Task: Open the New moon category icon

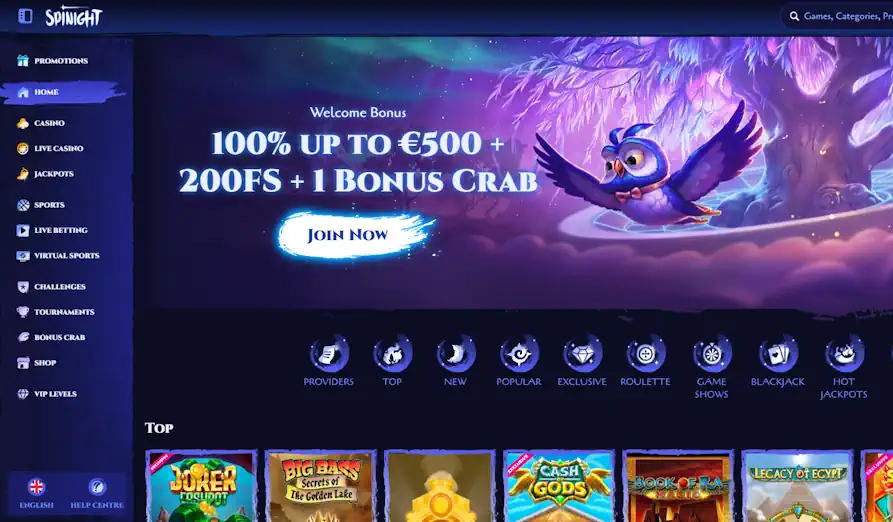Action: pyautogui.click(x=455, y=354)
